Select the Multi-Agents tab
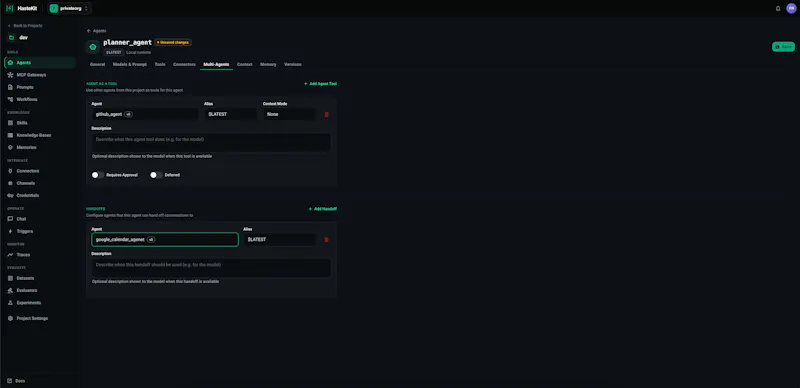The image size is (800, 388). [216, 64]
